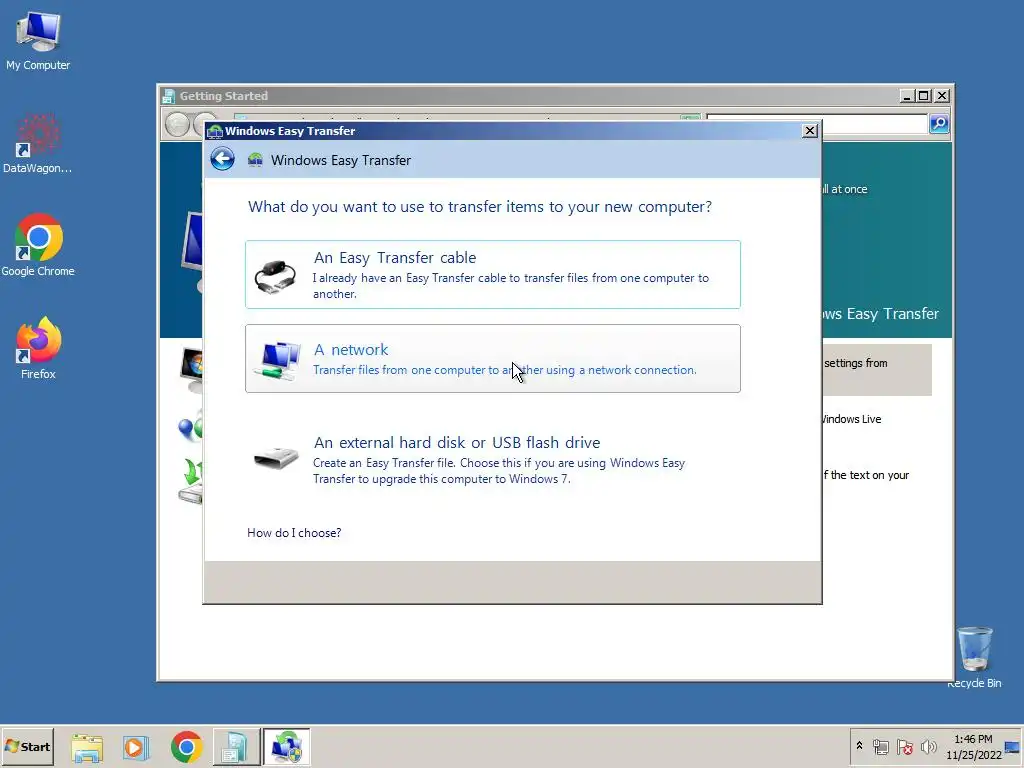
Task: Click the volume speaker tray icon
Action: 928,746
